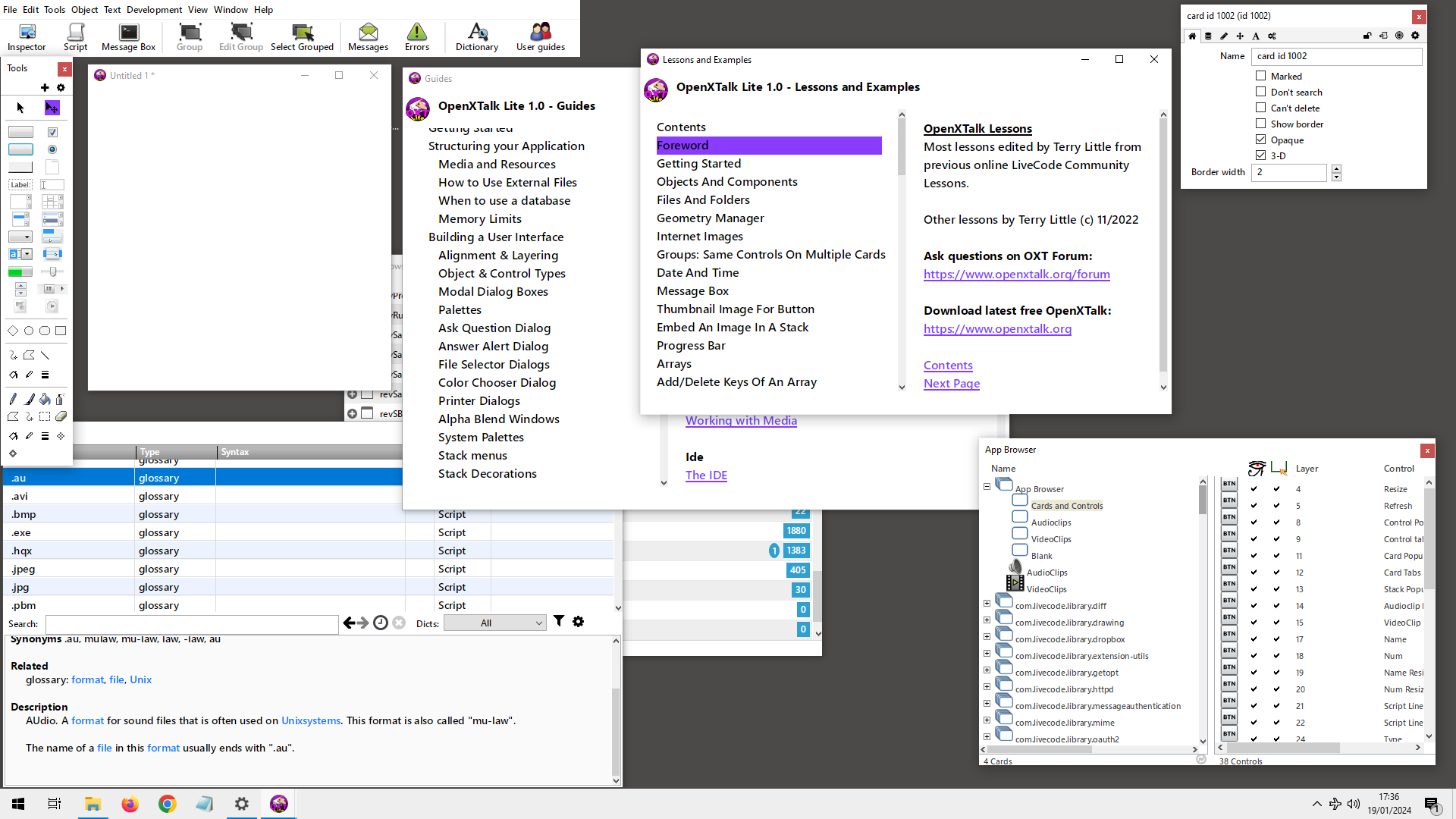Select the line graphic tool in Tools palette
Screen dimensions: 1456x819
(45, 355)
